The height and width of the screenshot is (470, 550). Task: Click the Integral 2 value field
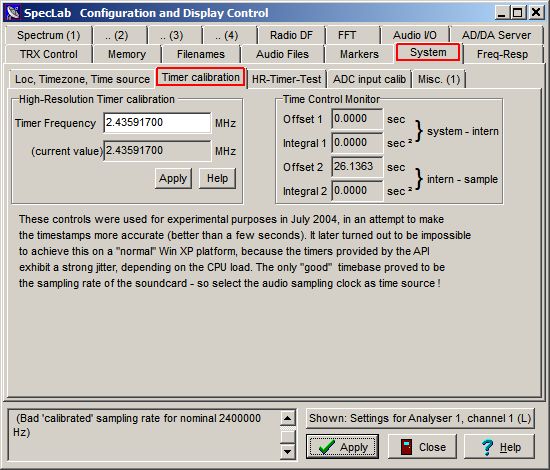tap(357, 191)
